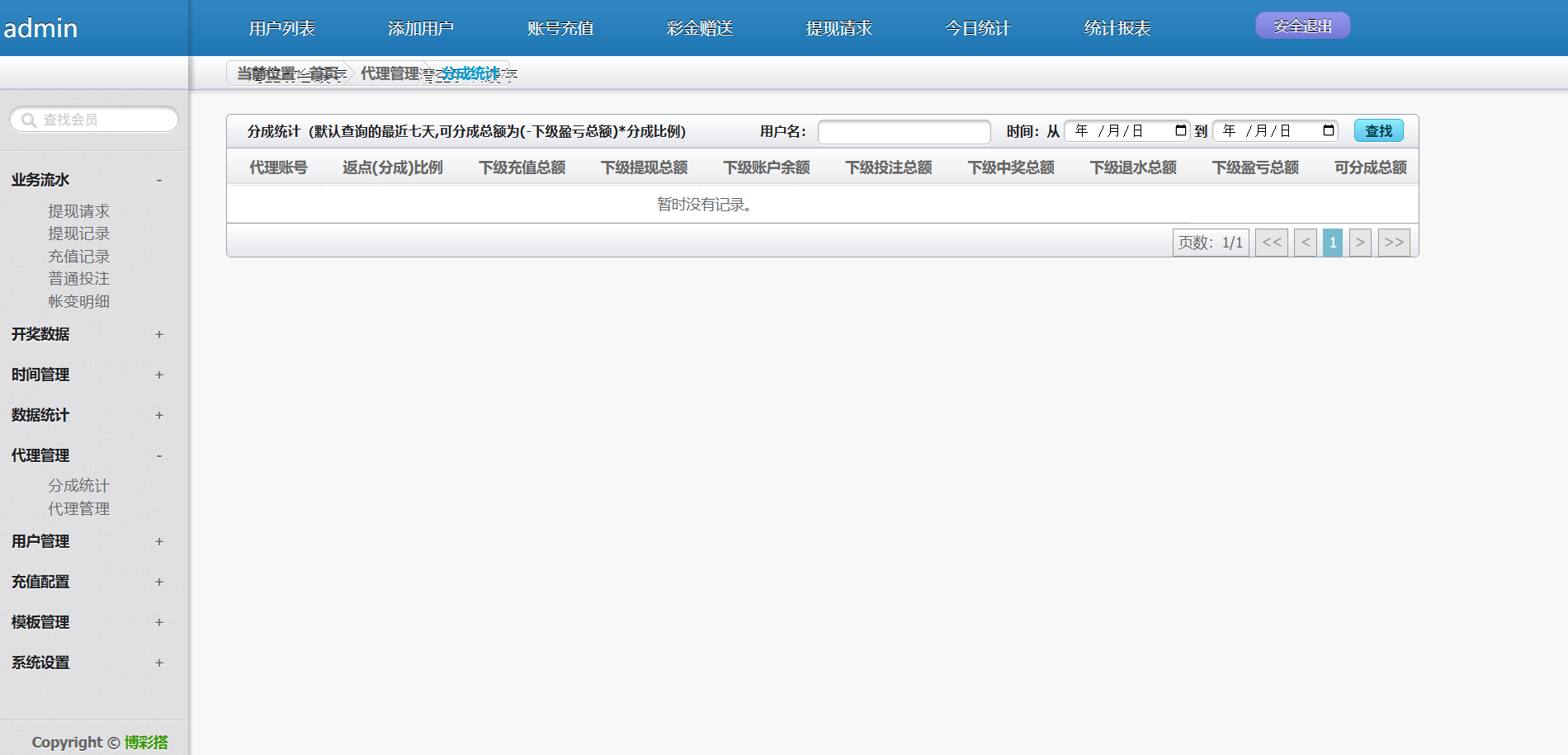This screenshot has height=755, width=1568.
Task: Go to the next page arrow
Action: coord(1359,243)
